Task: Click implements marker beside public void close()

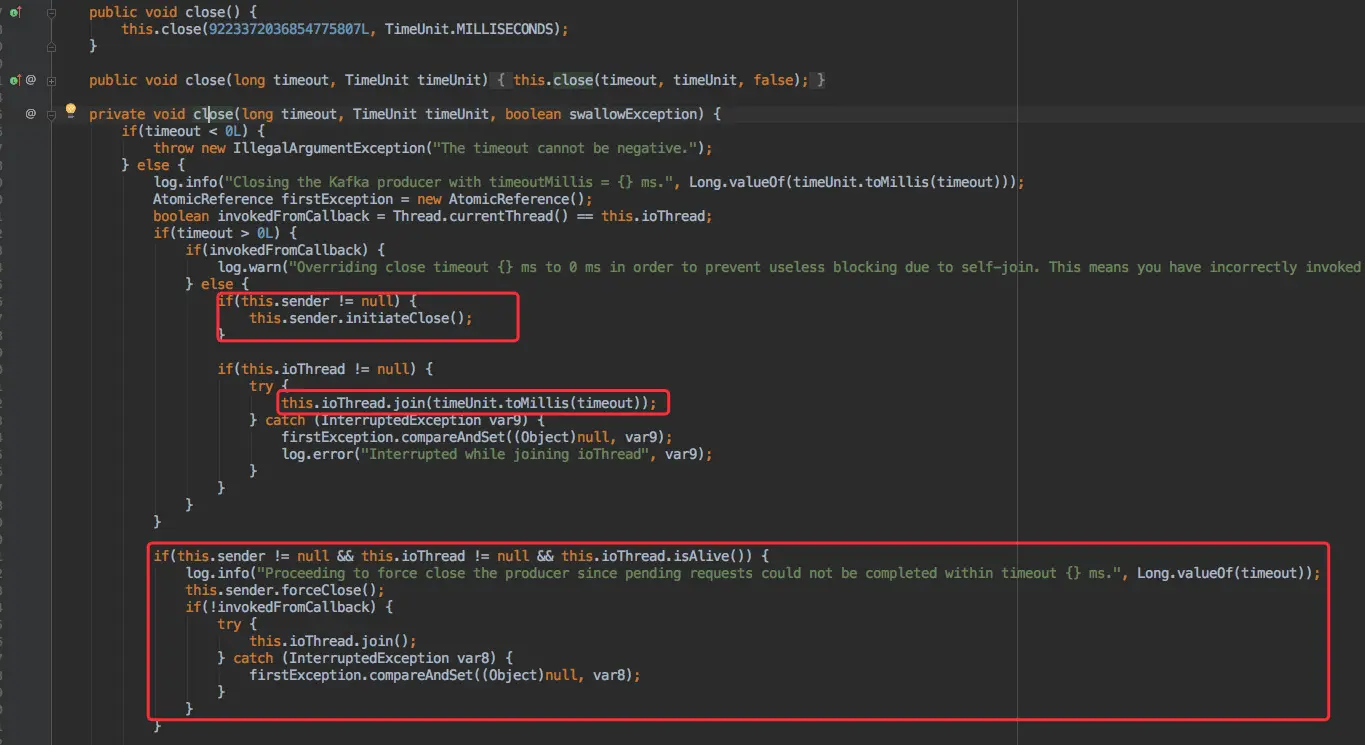Action: [x=15, y=13]
